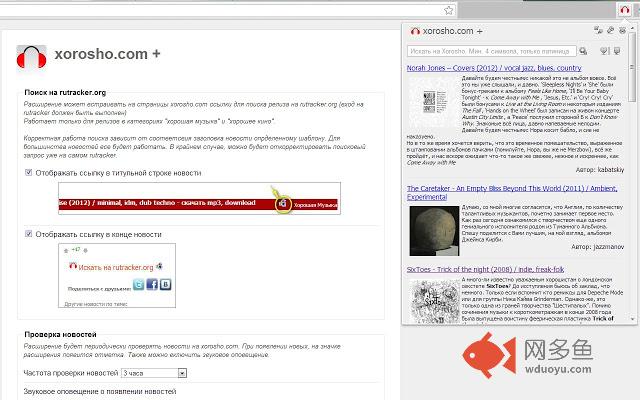Click the icon after 'Искать на rutracker.org' text
Viewport: 640px width, 400px height.
(159, 267)
